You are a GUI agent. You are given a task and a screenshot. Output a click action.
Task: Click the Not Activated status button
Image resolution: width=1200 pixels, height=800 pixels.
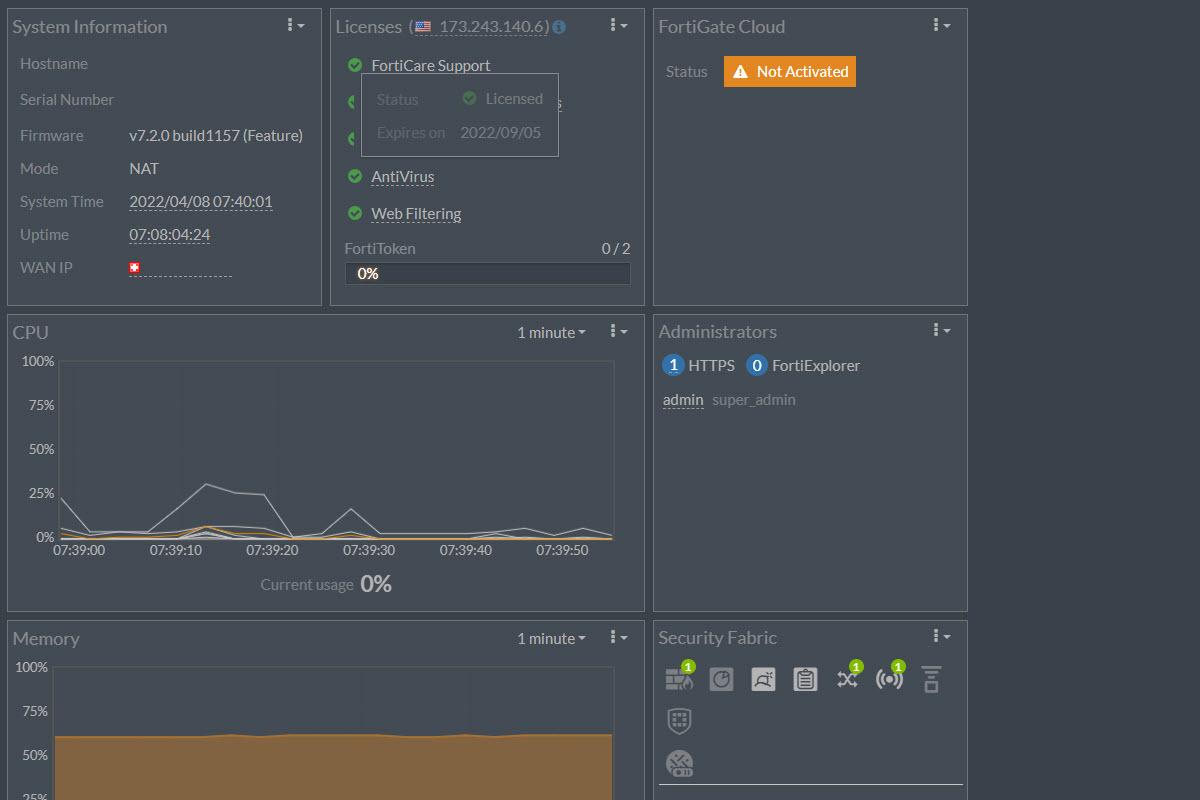(790, 72)
